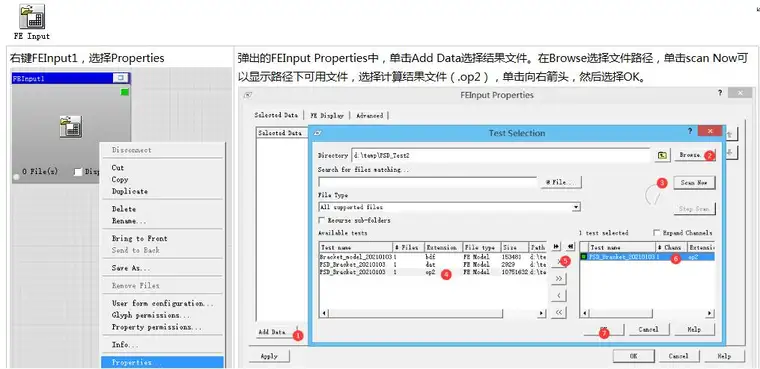Screen dimensions: 760x369
Task: Click the green icon beside selected PSD_Bracket test
Action: [584, 257]
